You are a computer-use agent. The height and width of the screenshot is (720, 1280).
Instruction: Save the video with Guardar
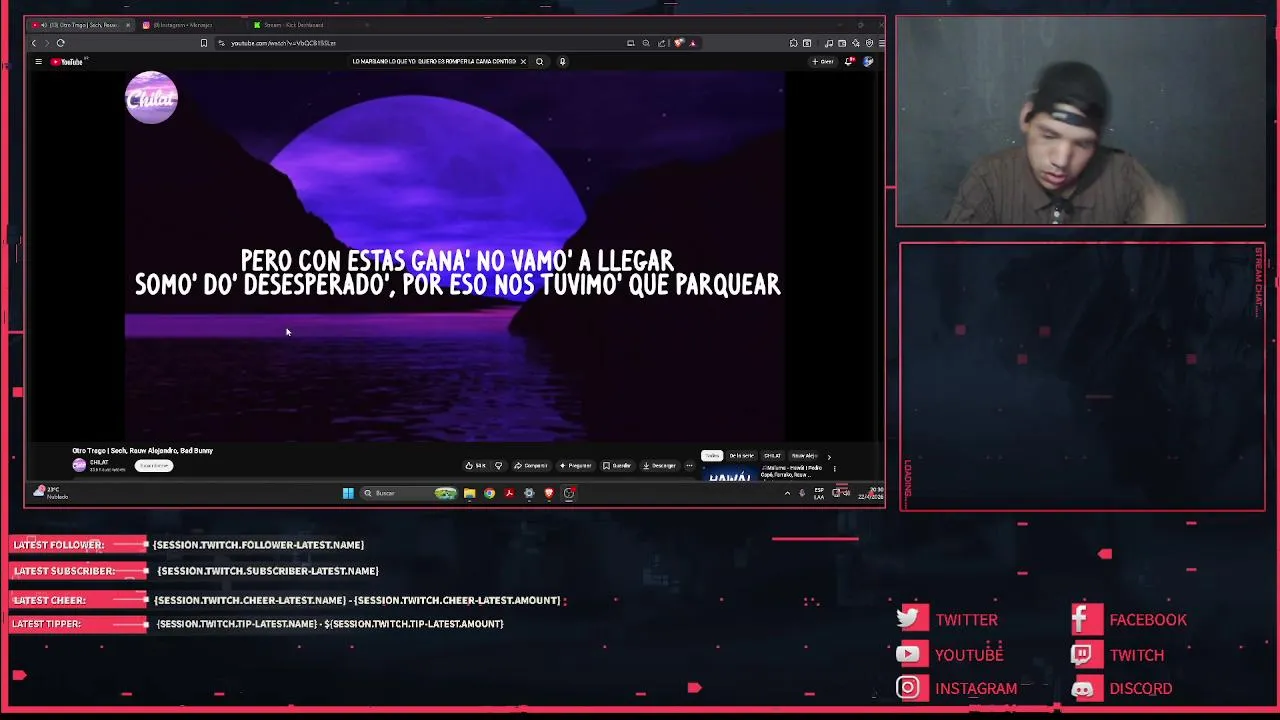617,466
